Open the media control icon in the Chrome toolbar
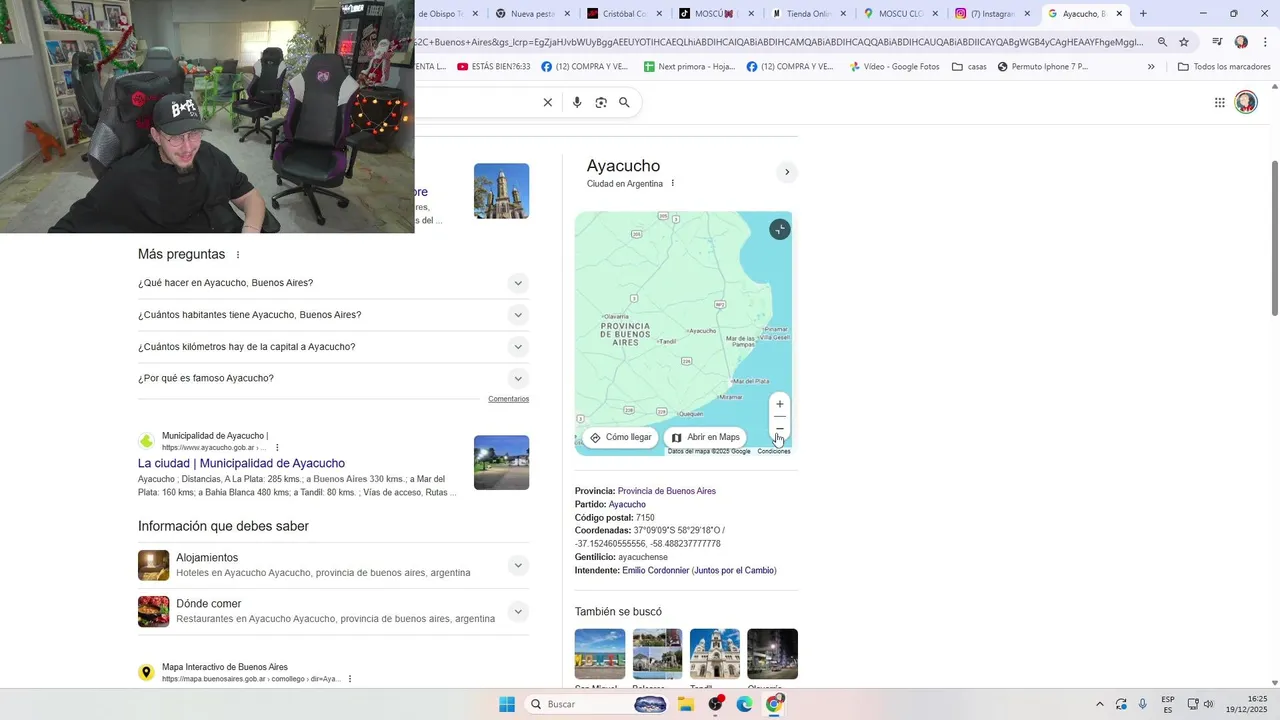 pos(1217,42)
